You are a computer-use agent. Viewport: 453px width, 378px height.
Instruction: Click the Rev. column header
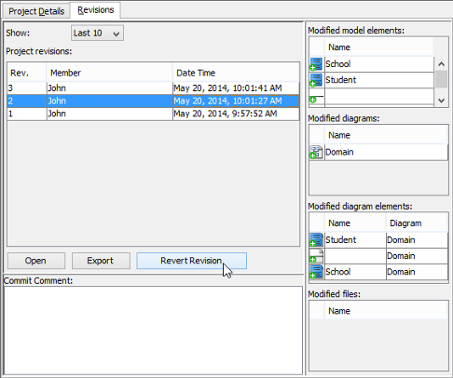(27, 73)
